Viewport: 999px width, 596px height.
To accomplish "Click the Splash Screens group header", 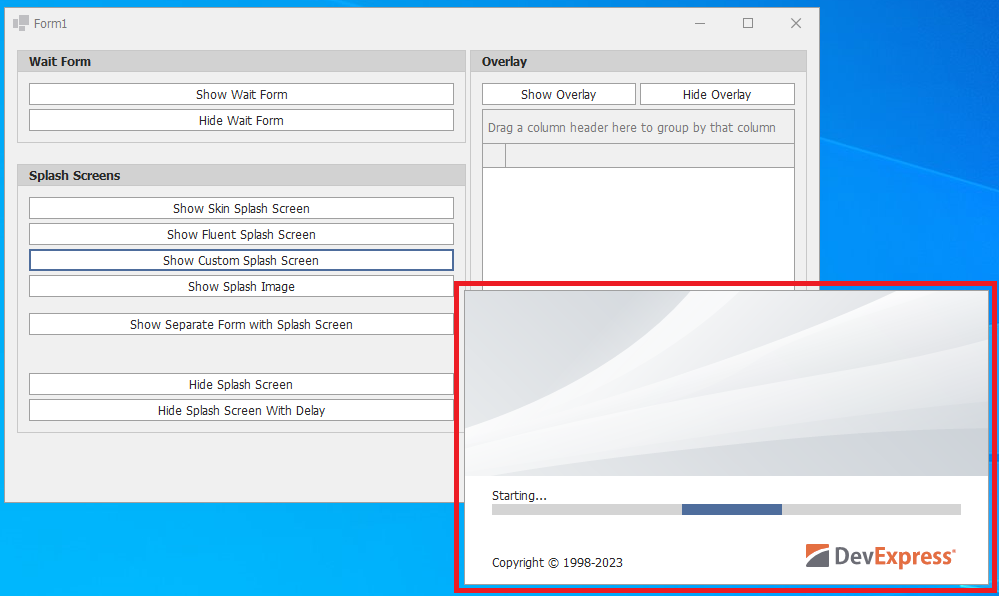I will coord(241,175).
